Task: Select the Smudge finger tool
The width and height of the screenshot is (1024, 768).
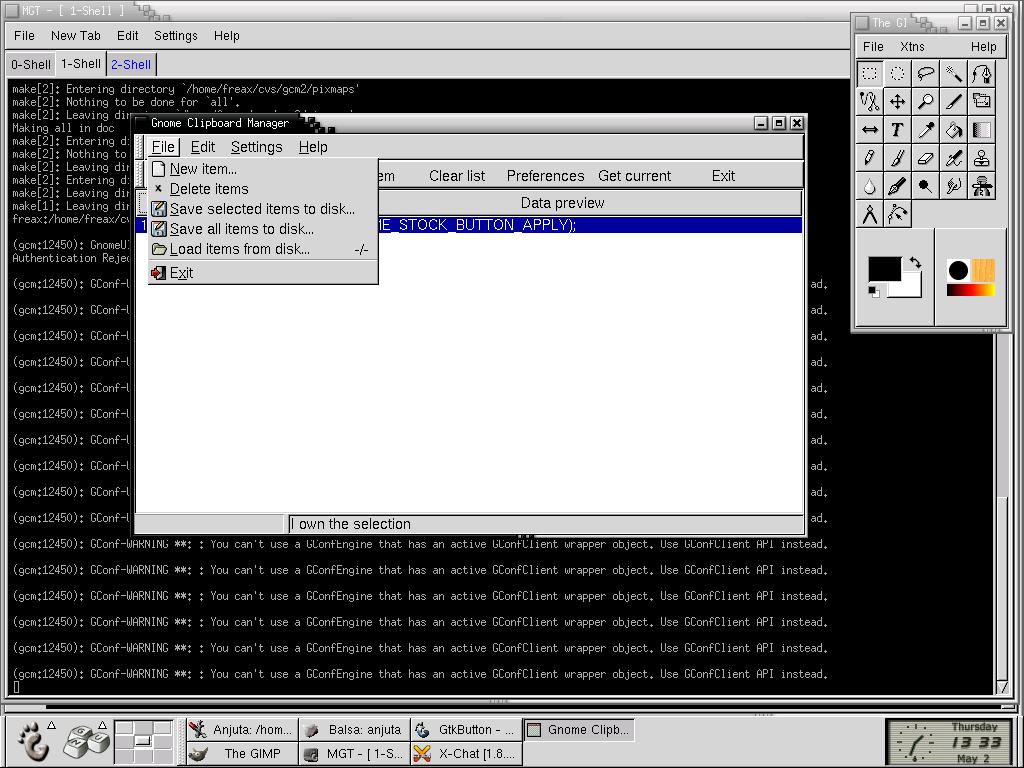Action: click(x=953, y=185)
